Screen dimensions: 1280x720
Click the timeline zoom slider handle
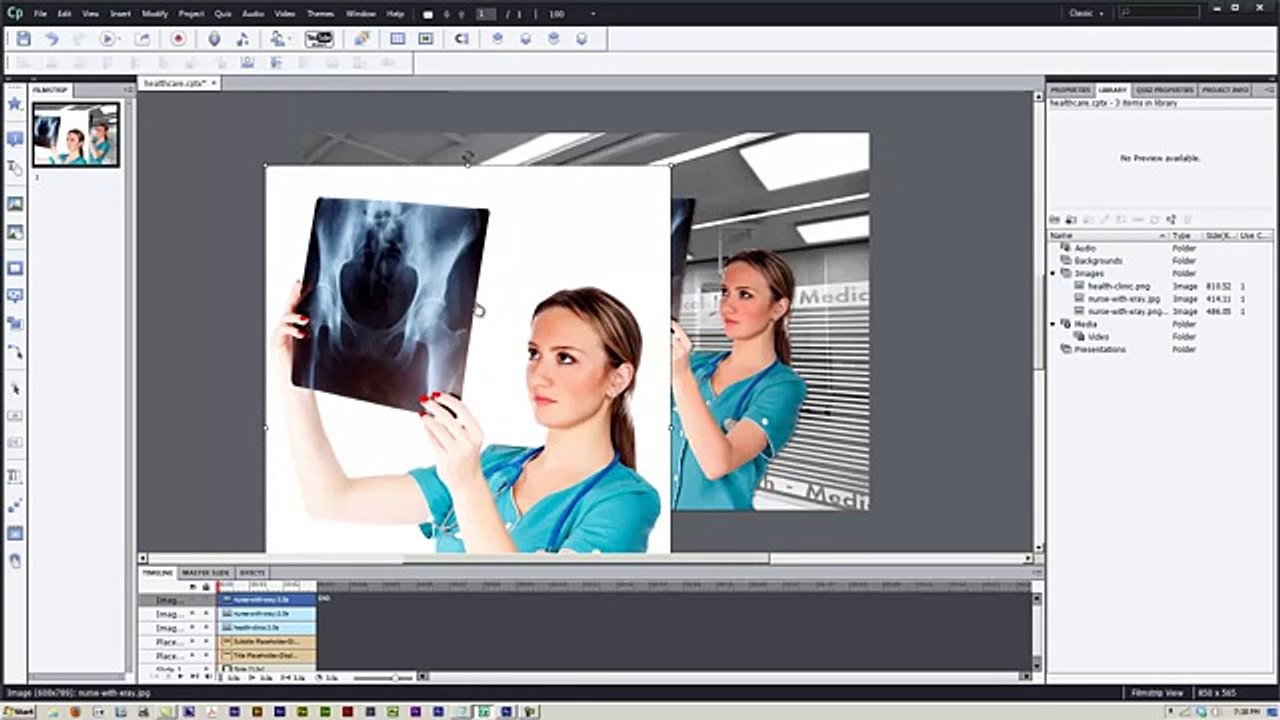[394, 678]
